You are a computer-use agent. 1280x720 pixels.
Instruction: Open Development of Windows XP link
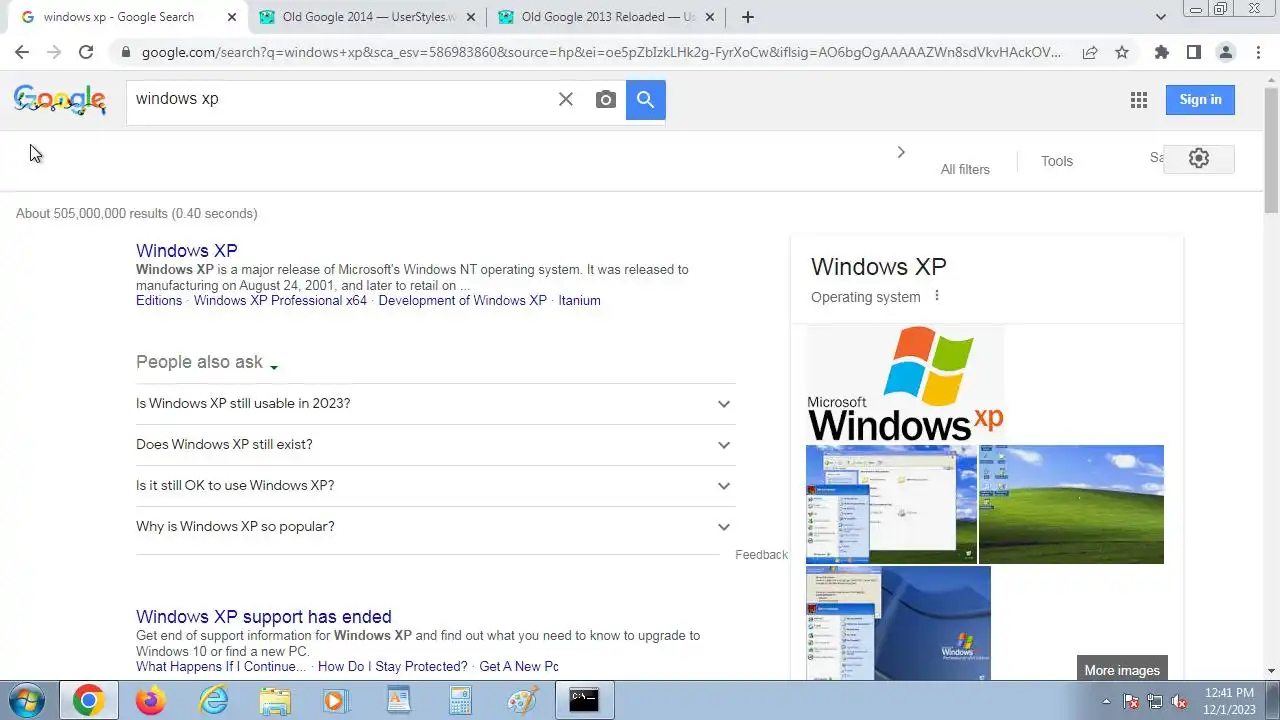[x=463, y=300]
